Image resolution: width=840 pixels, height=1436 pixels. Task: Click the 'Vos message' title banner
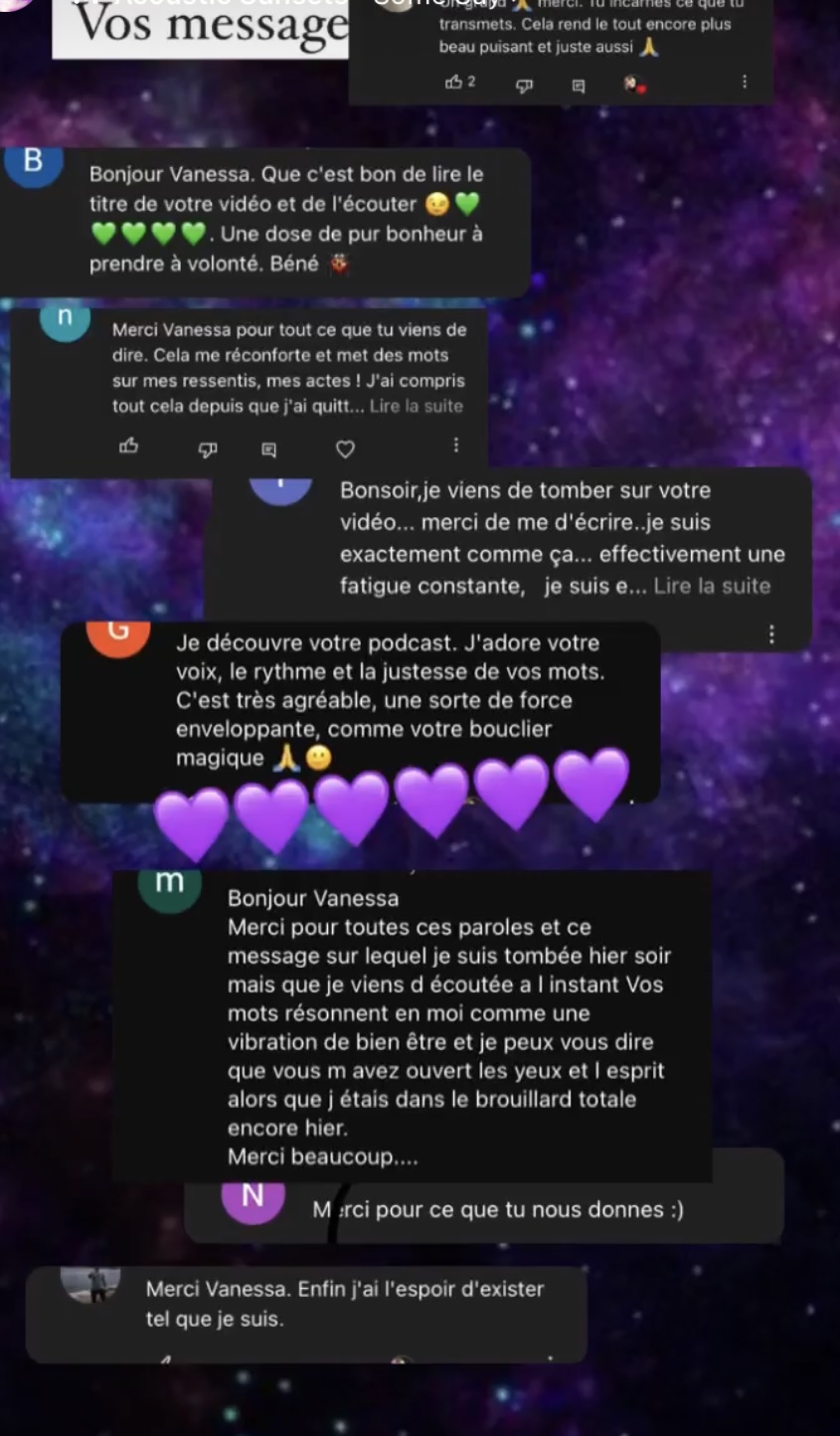click(200, 29)
